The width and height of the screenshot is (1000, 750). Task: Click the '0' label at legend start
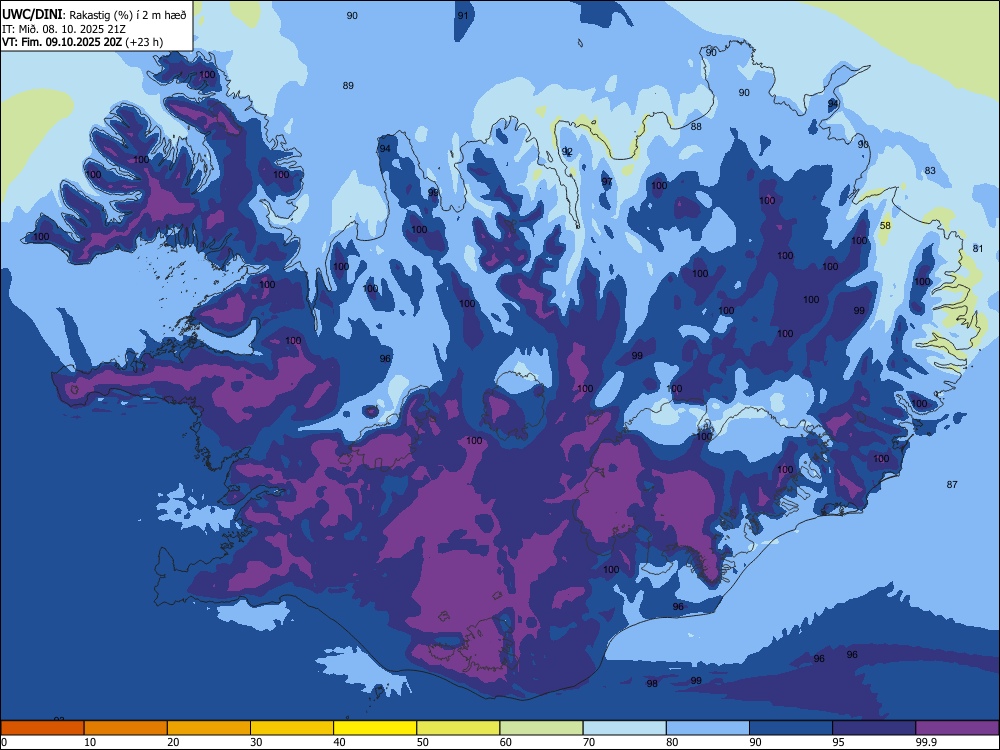4,742
